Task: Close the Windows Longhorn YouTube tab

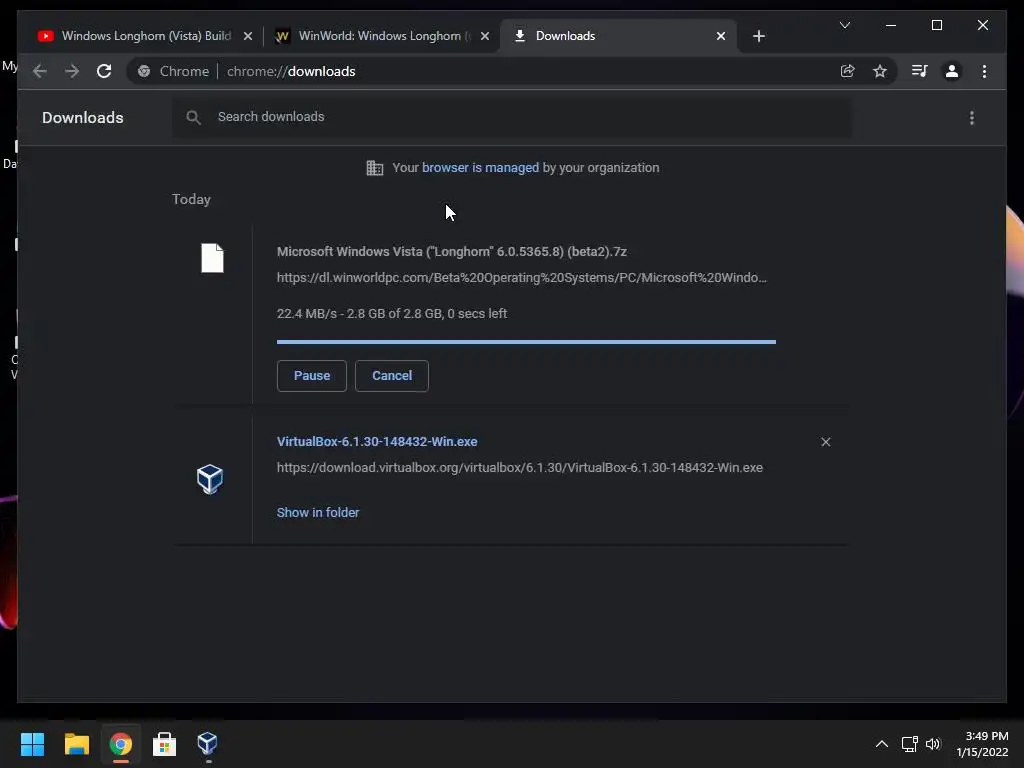Action: coord(248,36)
